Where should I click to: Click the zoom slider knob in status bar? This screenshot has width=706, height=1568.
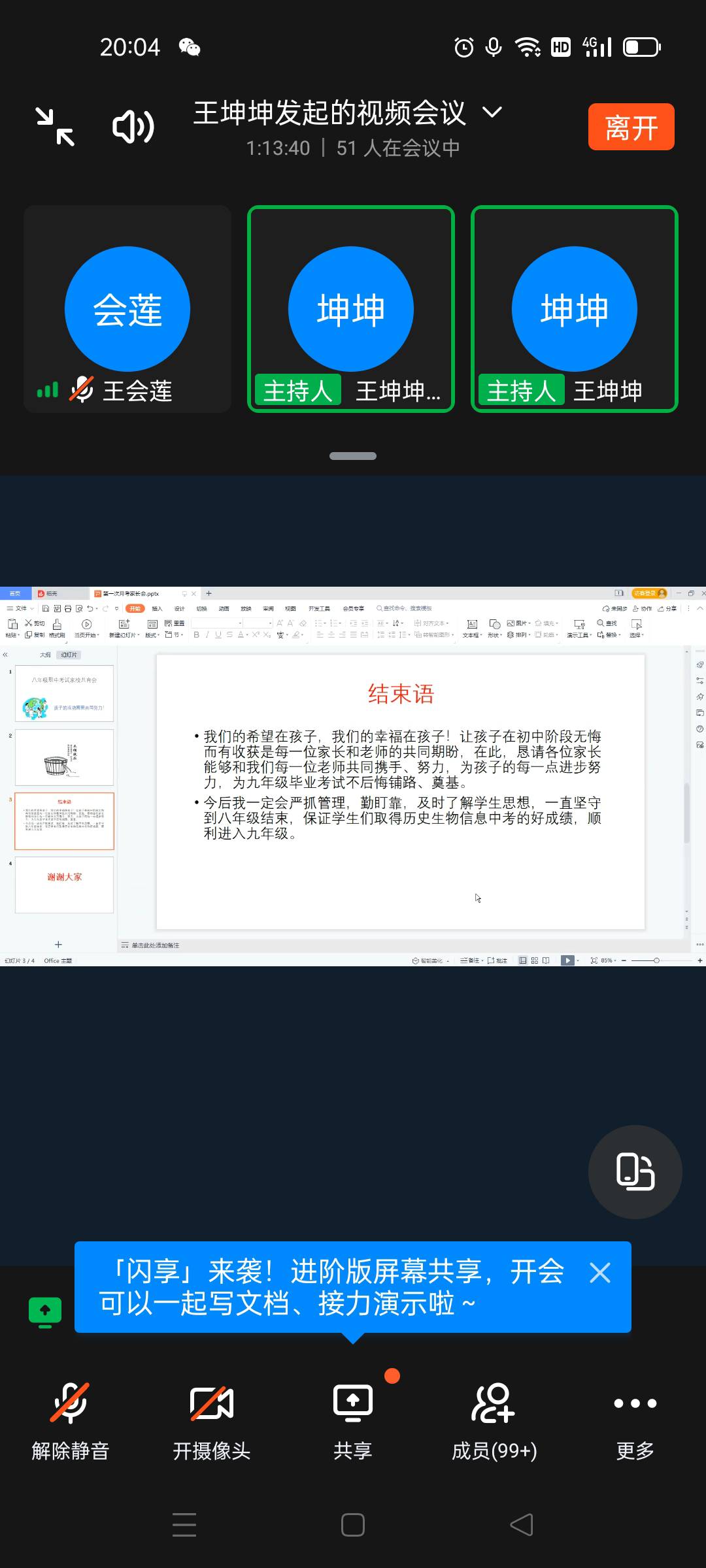[x=656, y=960]
